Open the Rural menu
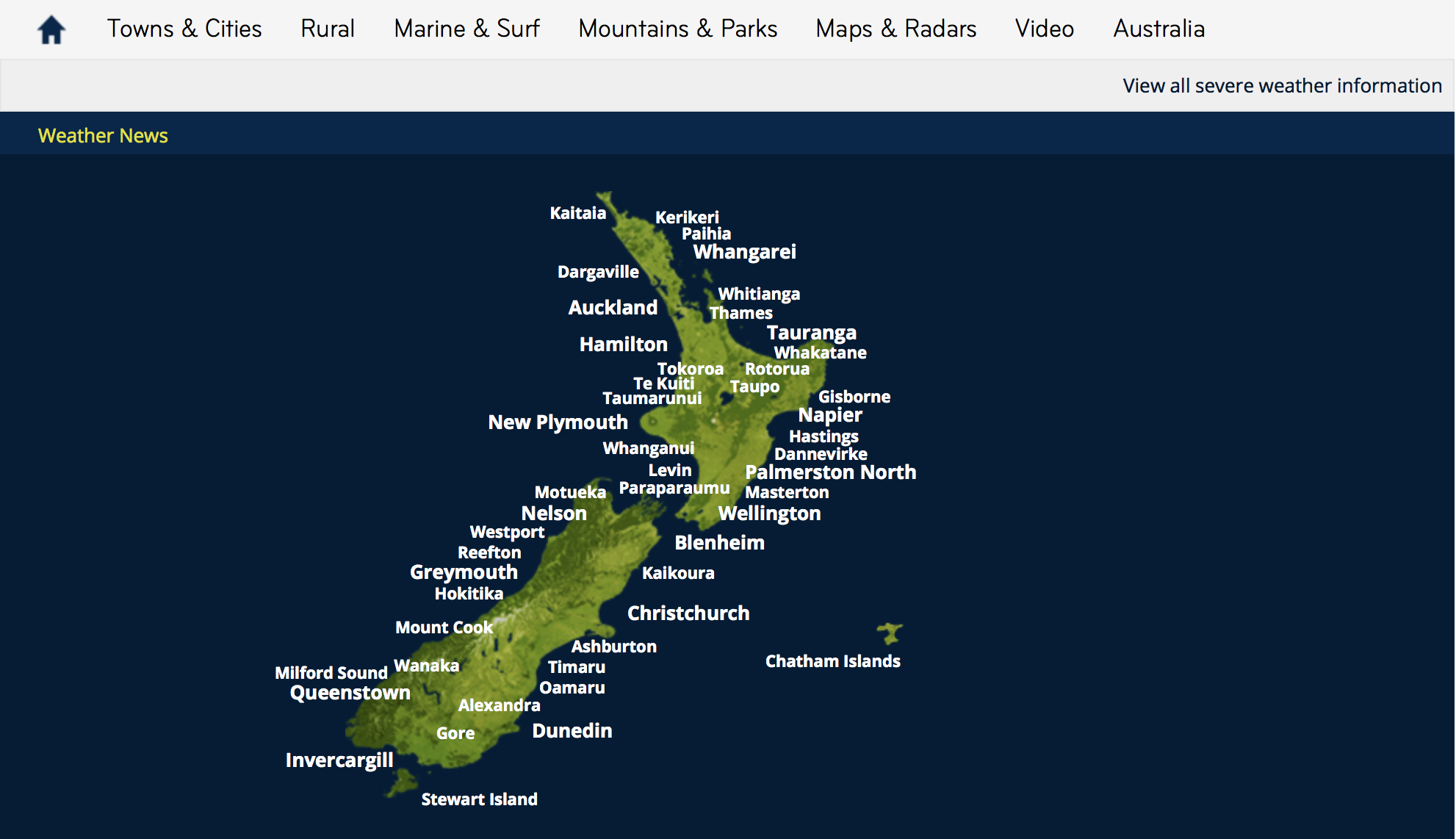1456x839 pixels. click(328, 29)
